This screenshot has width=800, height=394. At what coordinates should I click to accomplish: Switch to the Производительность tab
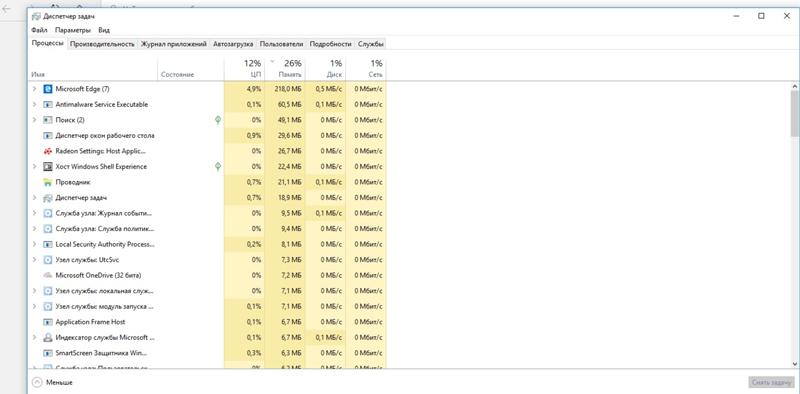pos(103,44)
